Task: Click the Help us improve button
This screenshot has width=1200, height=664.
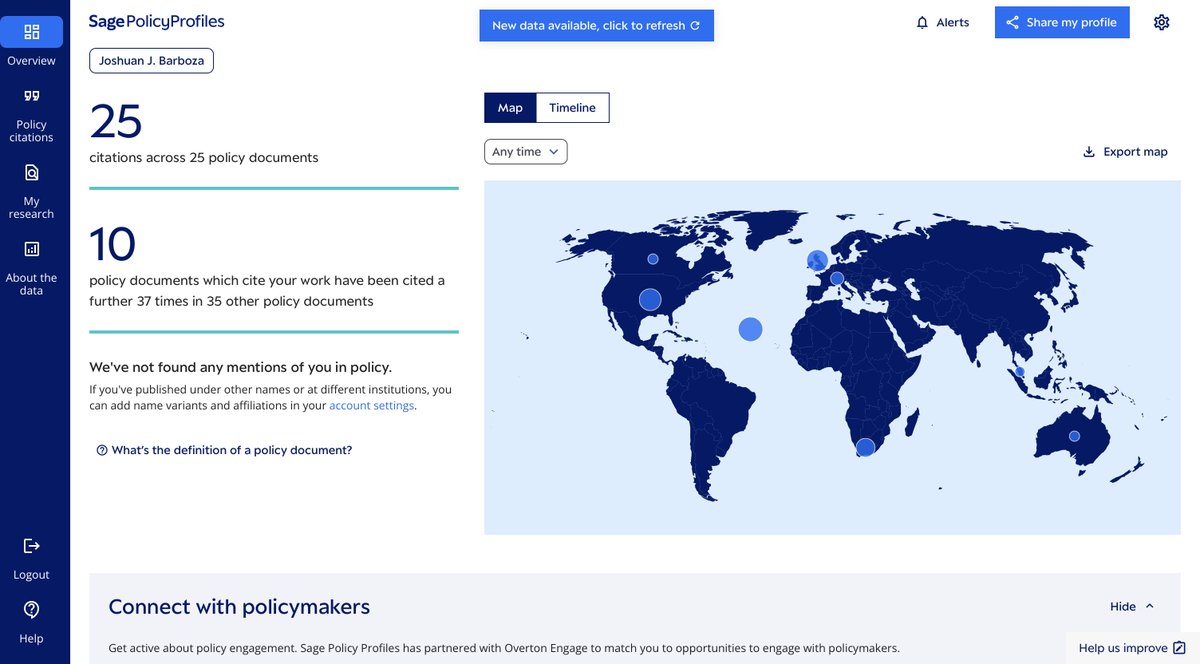Action: pos(1132,648)
